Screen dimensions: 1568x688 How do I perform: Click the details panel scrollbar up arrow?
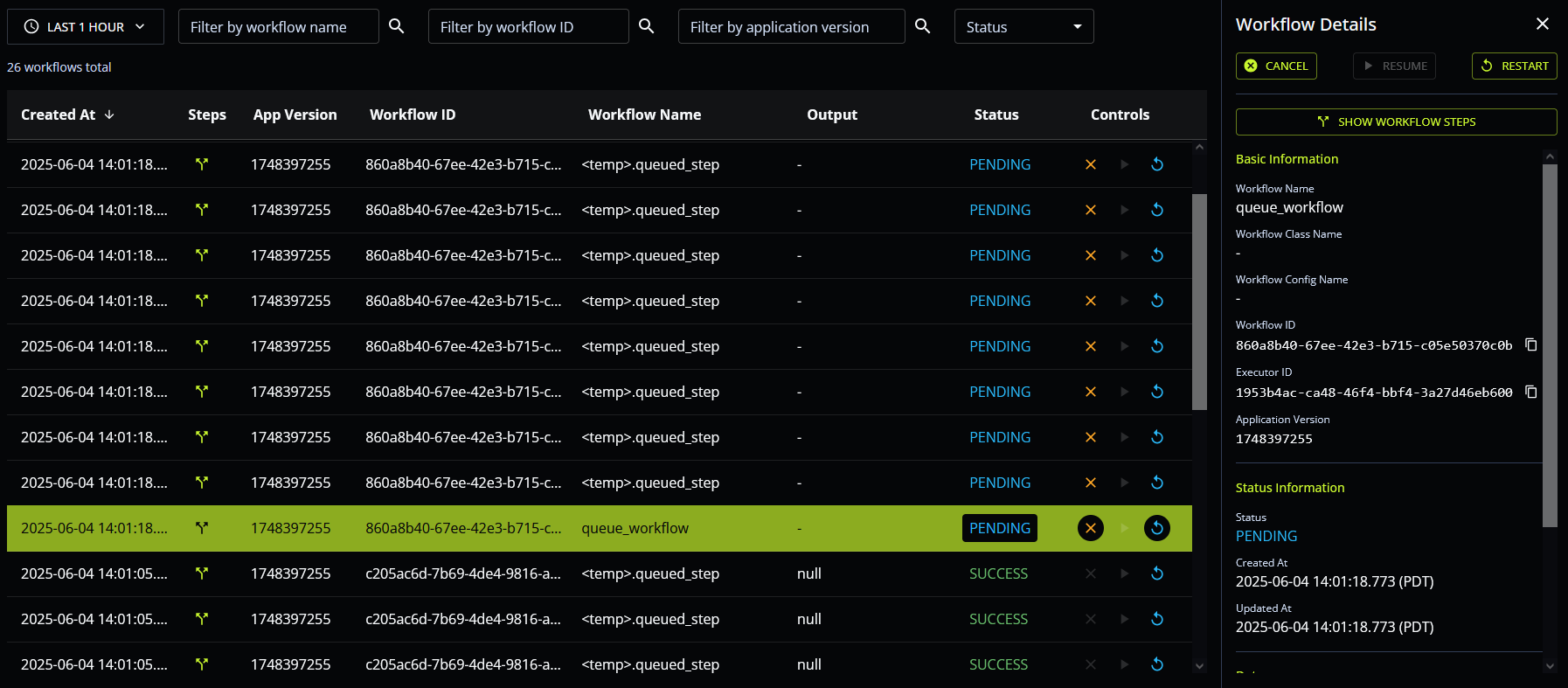1550,156
